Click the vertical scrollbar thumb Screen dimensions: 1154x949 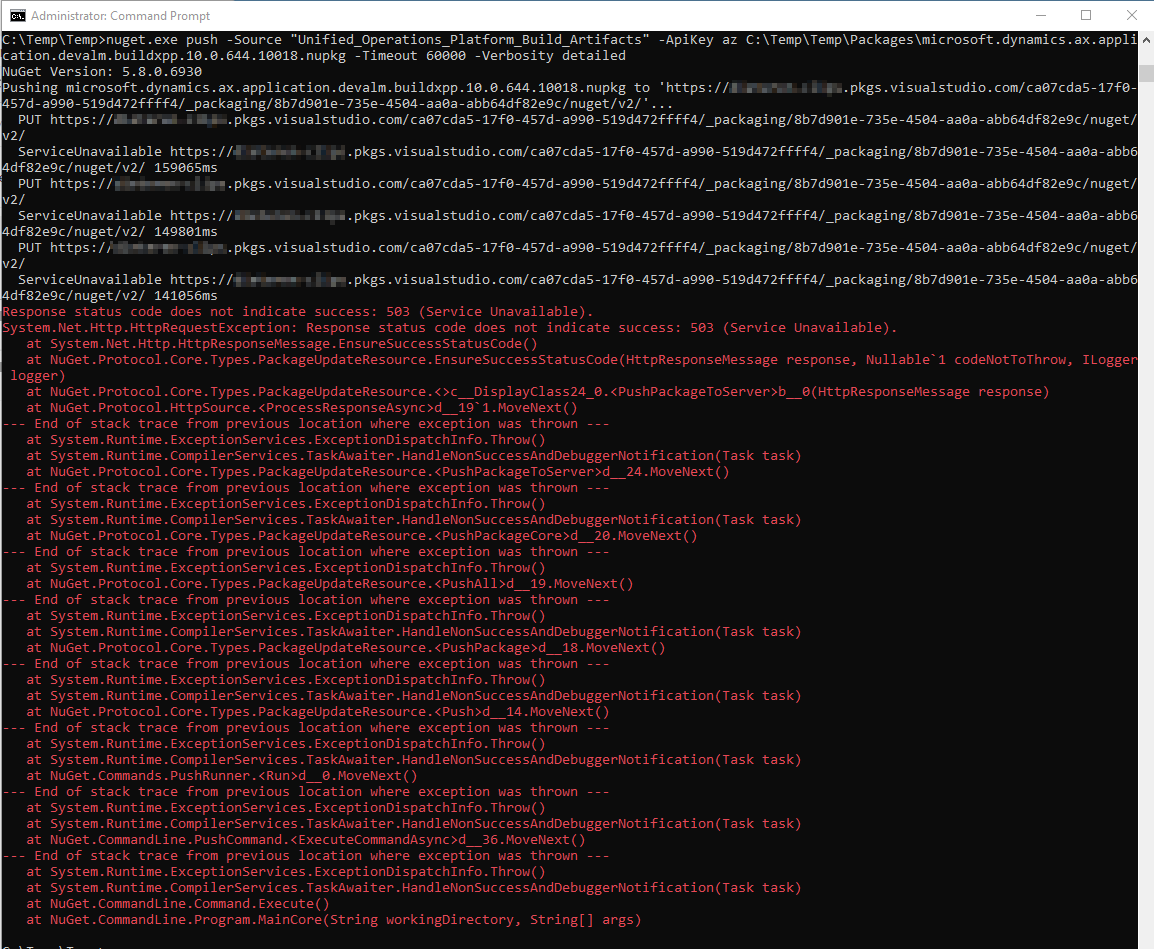(x=1146, y=73)
